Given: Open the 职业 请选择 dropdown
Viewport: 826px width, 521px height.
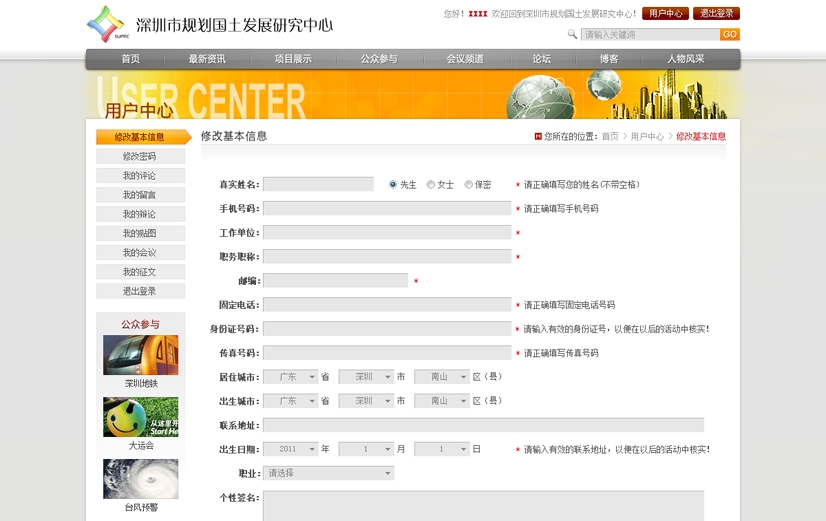Looking at the screenshot, I should (328, 473).
